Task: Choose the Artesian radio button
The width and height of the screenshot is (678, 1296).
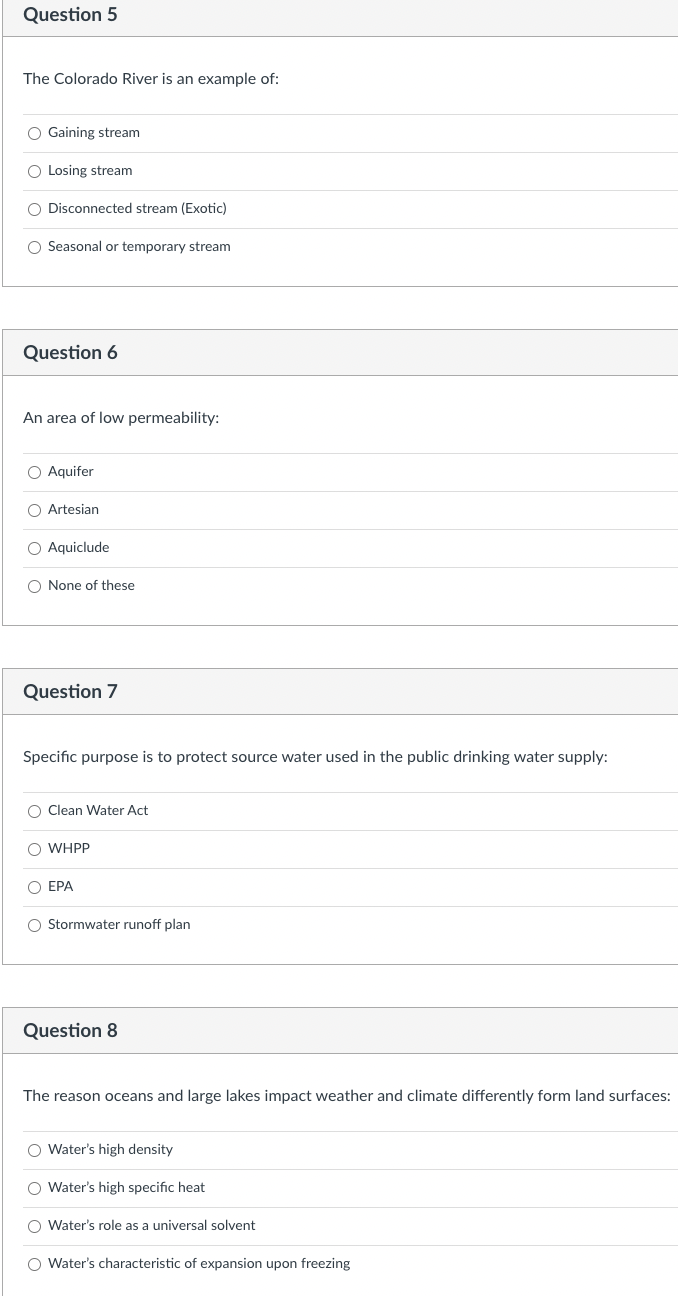Action: 35,510
